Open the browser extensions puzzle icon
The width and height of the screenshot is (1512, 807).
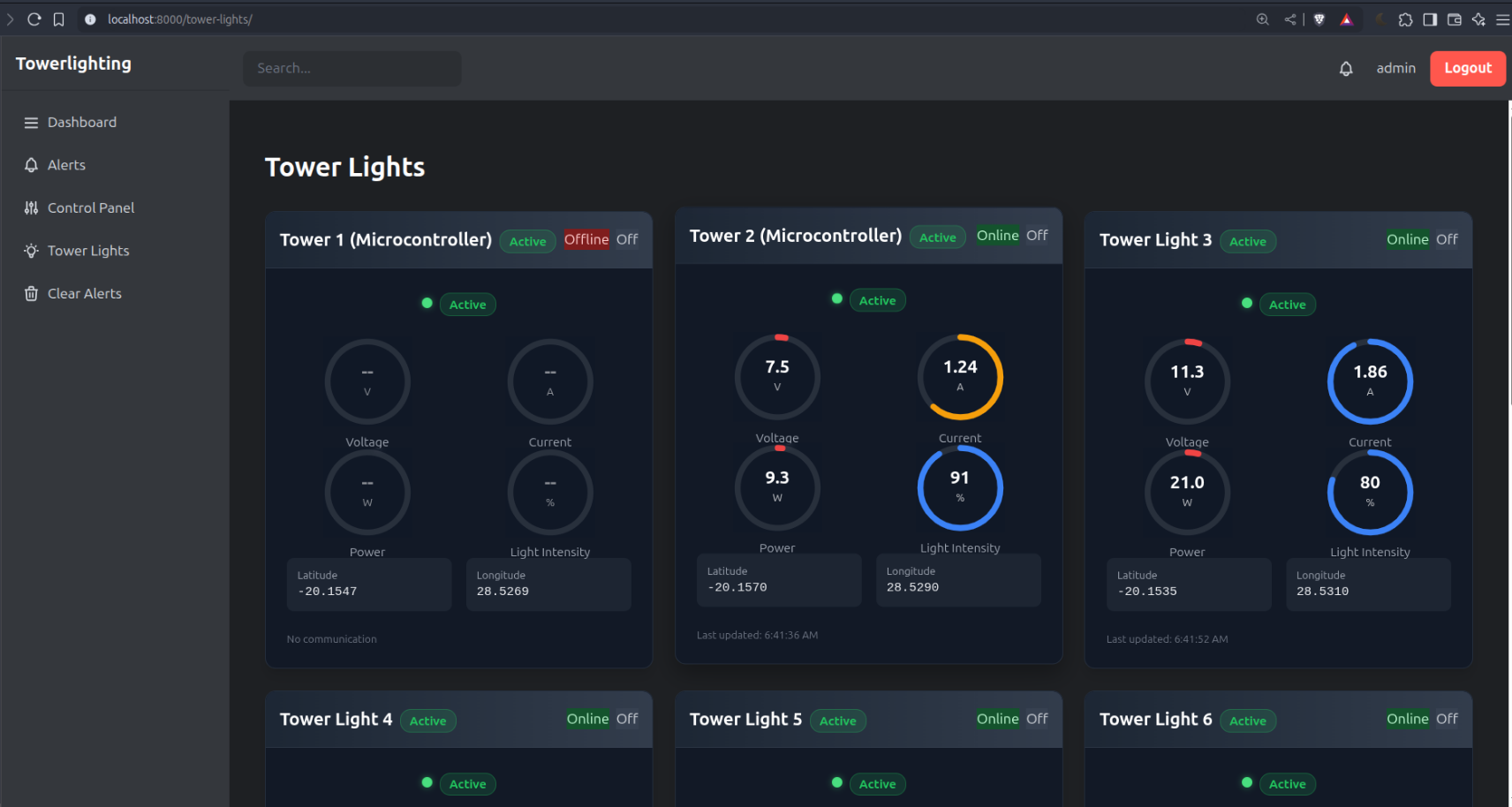pyautogui.click(x=1405, y=19)
